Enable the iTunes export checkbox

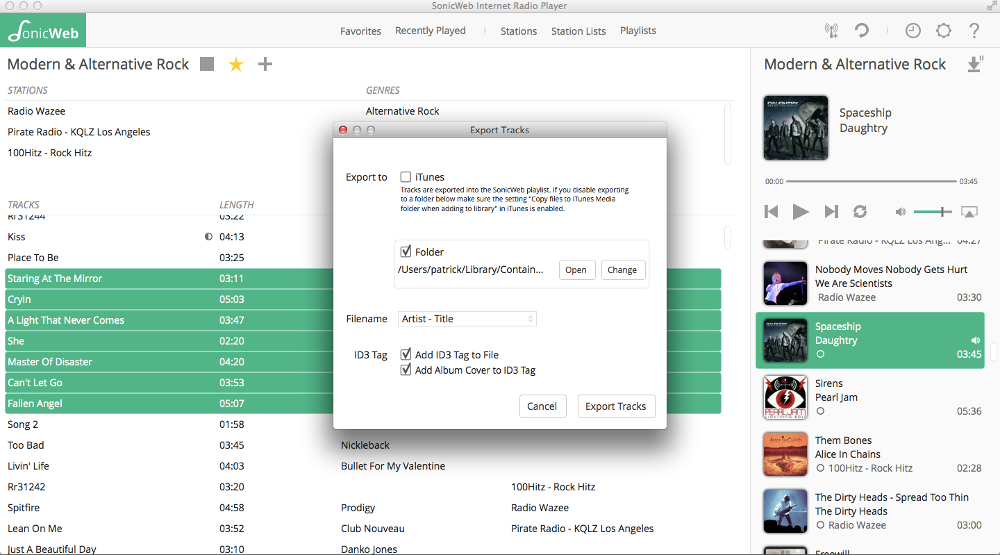point(406,177)
